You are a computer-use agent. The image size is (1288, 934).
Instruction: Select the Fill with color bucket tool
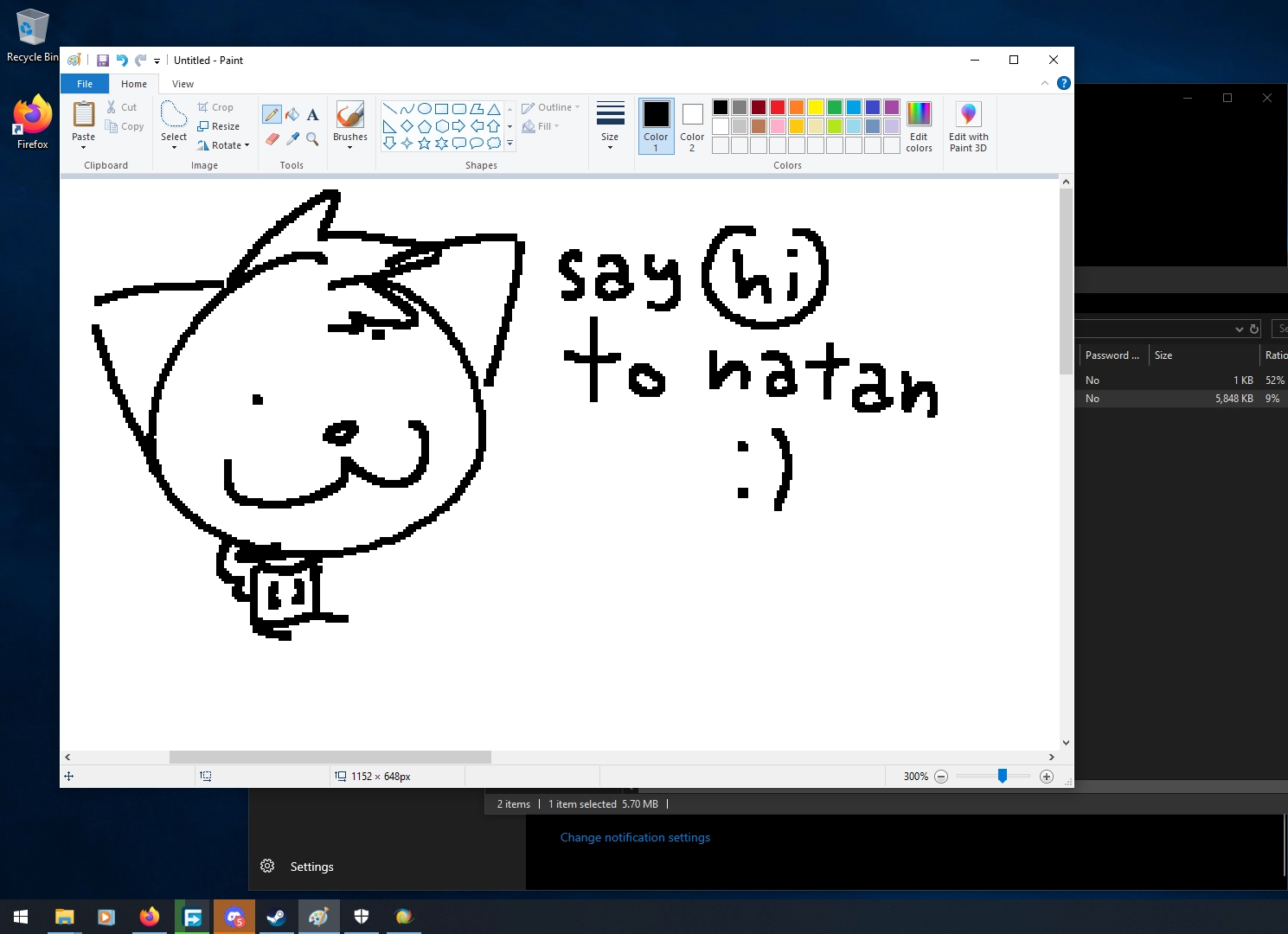coord(292,114)
